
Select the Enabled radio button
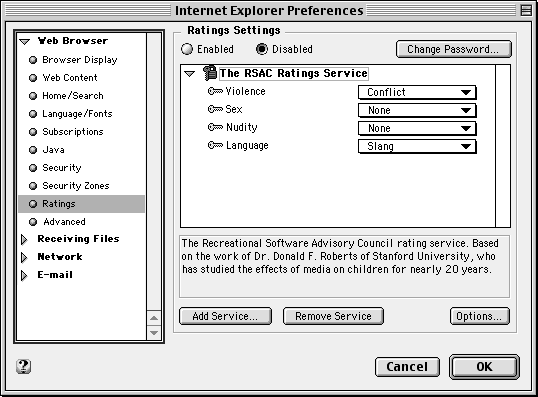point(187,49)
